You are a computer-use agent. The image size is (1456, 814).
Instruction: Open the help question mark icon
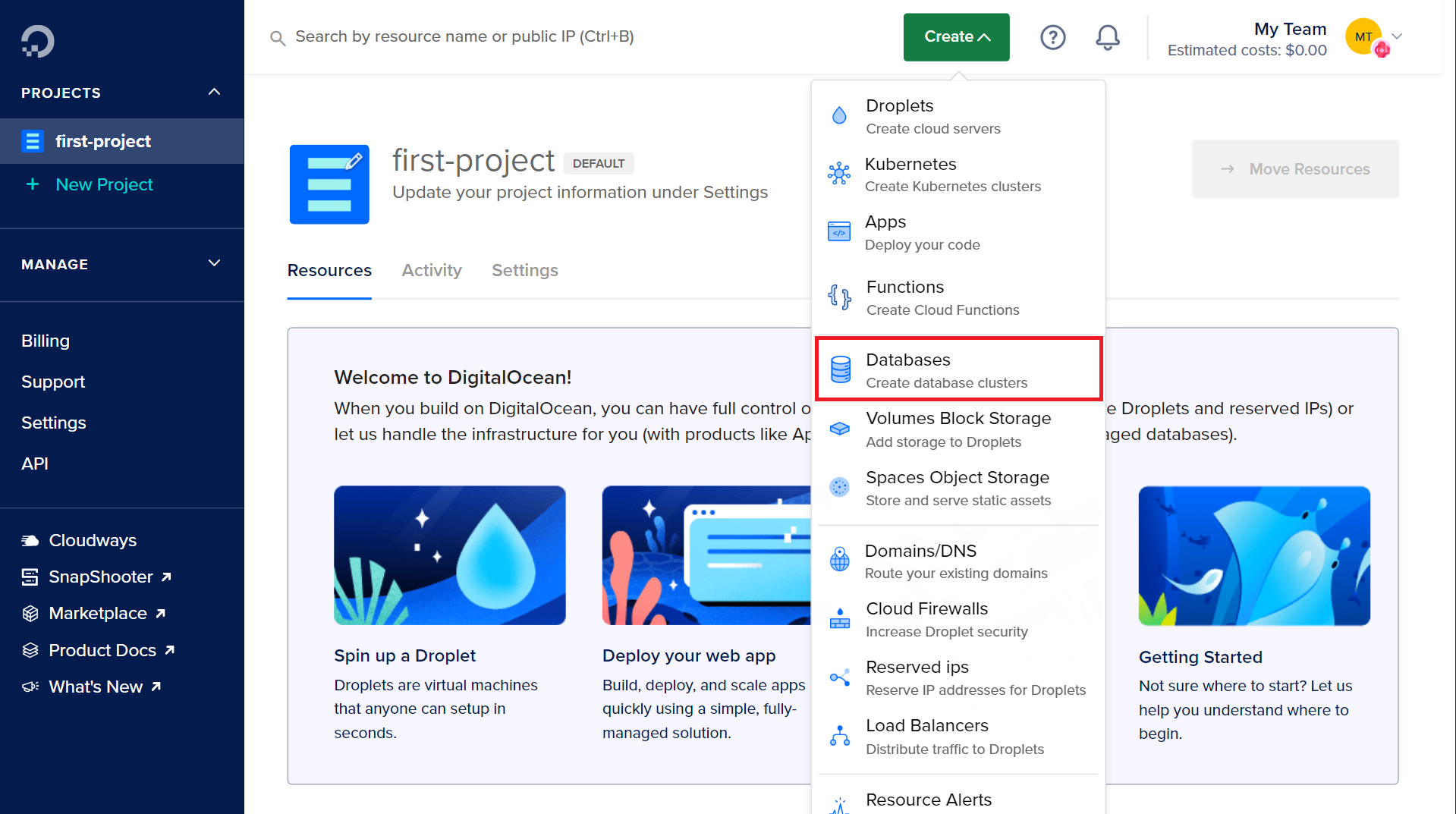coord(1052,37)
